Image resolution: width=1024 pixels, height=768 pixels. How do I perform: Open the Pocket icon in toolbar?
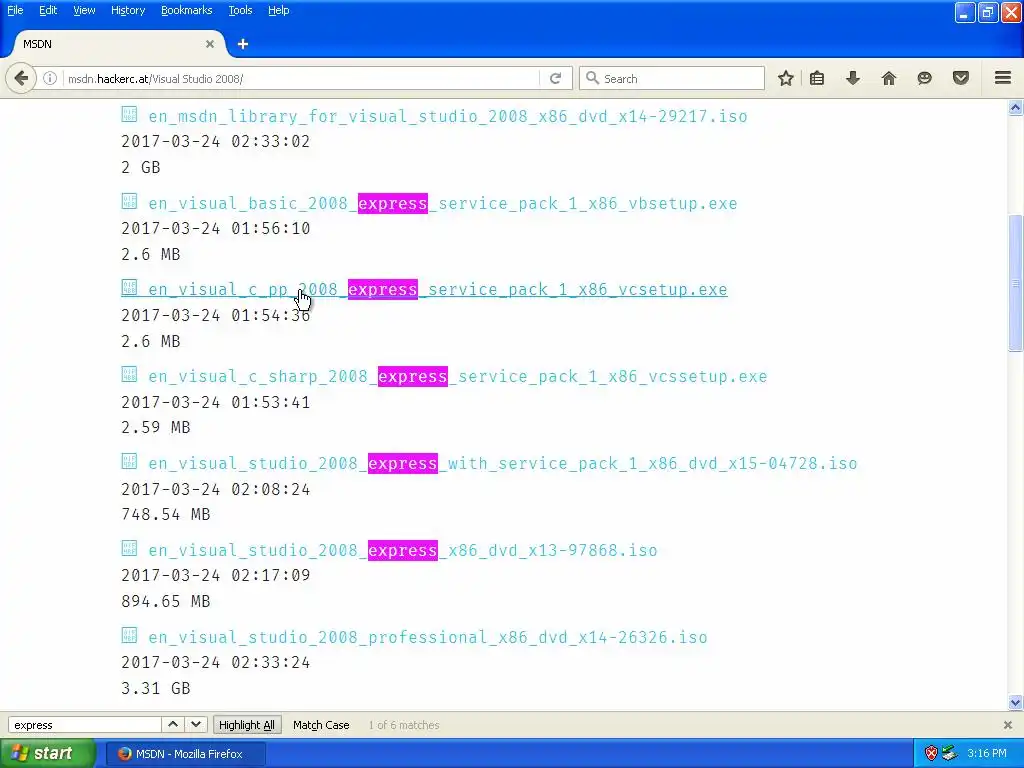(961, 78)
